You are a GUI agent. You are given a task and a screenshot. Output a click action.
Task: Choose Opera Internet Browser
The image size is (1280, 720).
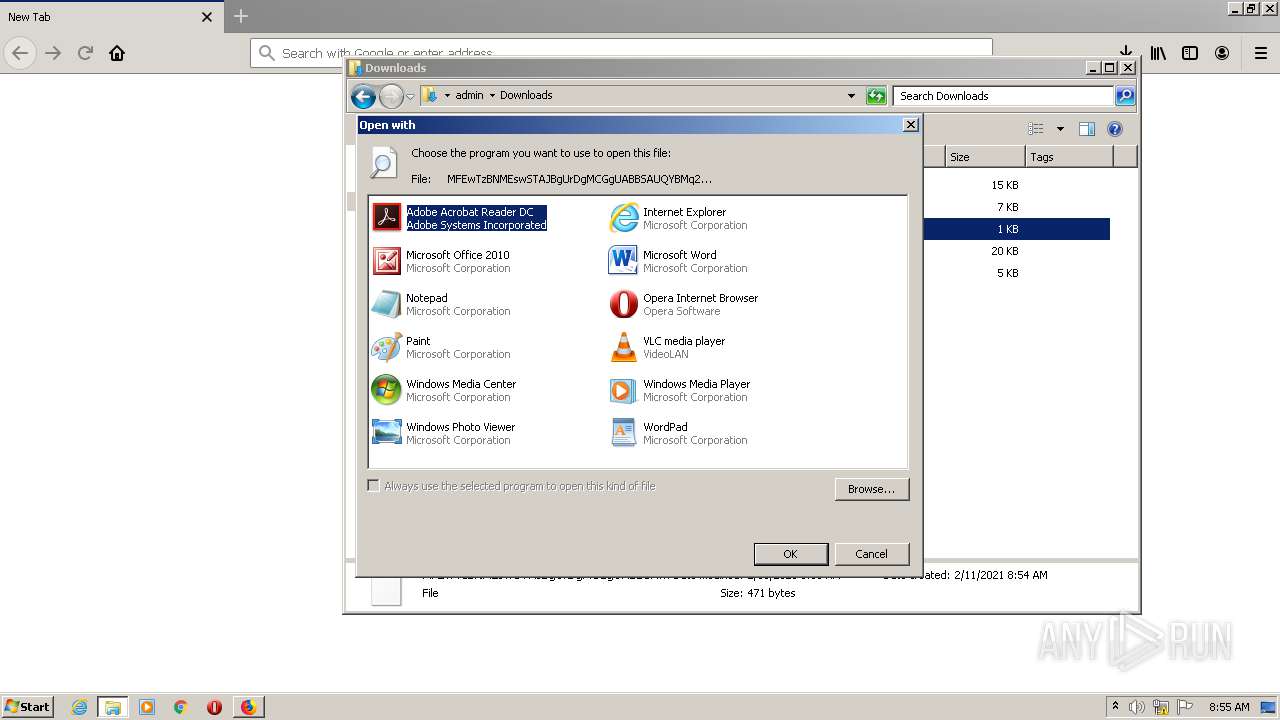tap(684, 304)
